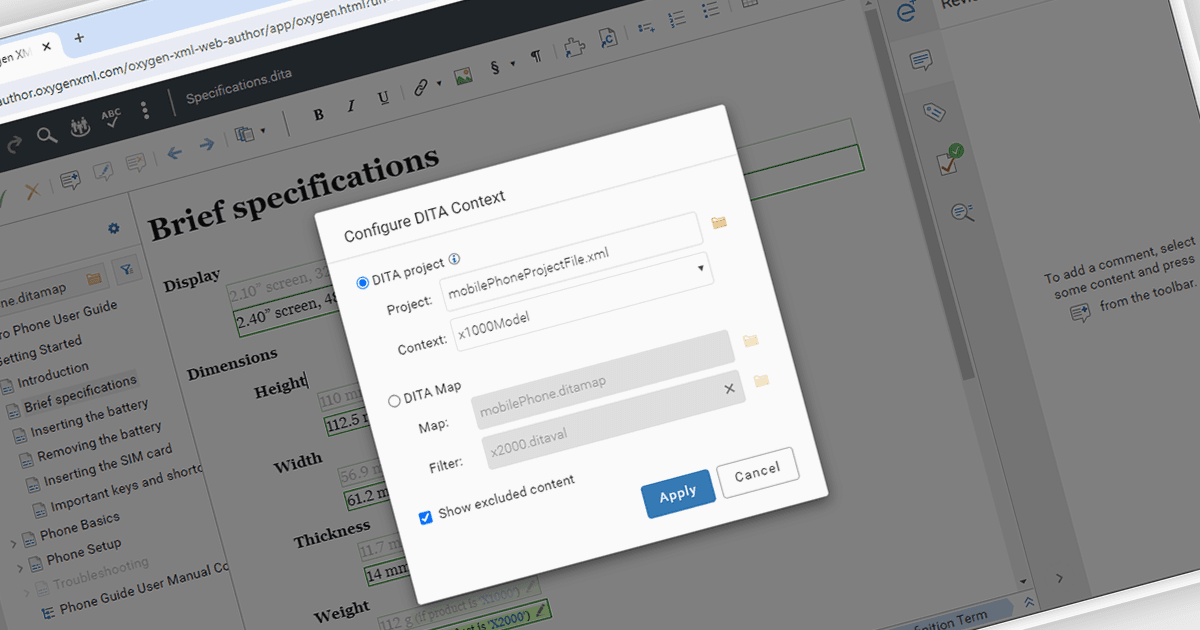Click the unordered list icon

click(710, 10)
